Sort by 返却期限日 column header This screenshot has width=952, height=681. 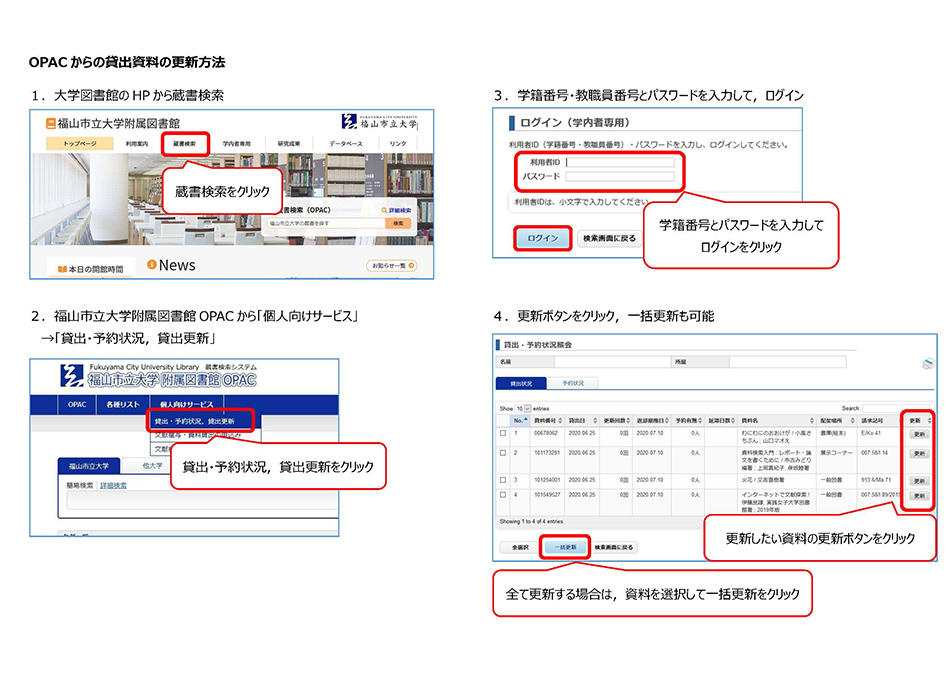pyautogui.click(x=653, y=420)
